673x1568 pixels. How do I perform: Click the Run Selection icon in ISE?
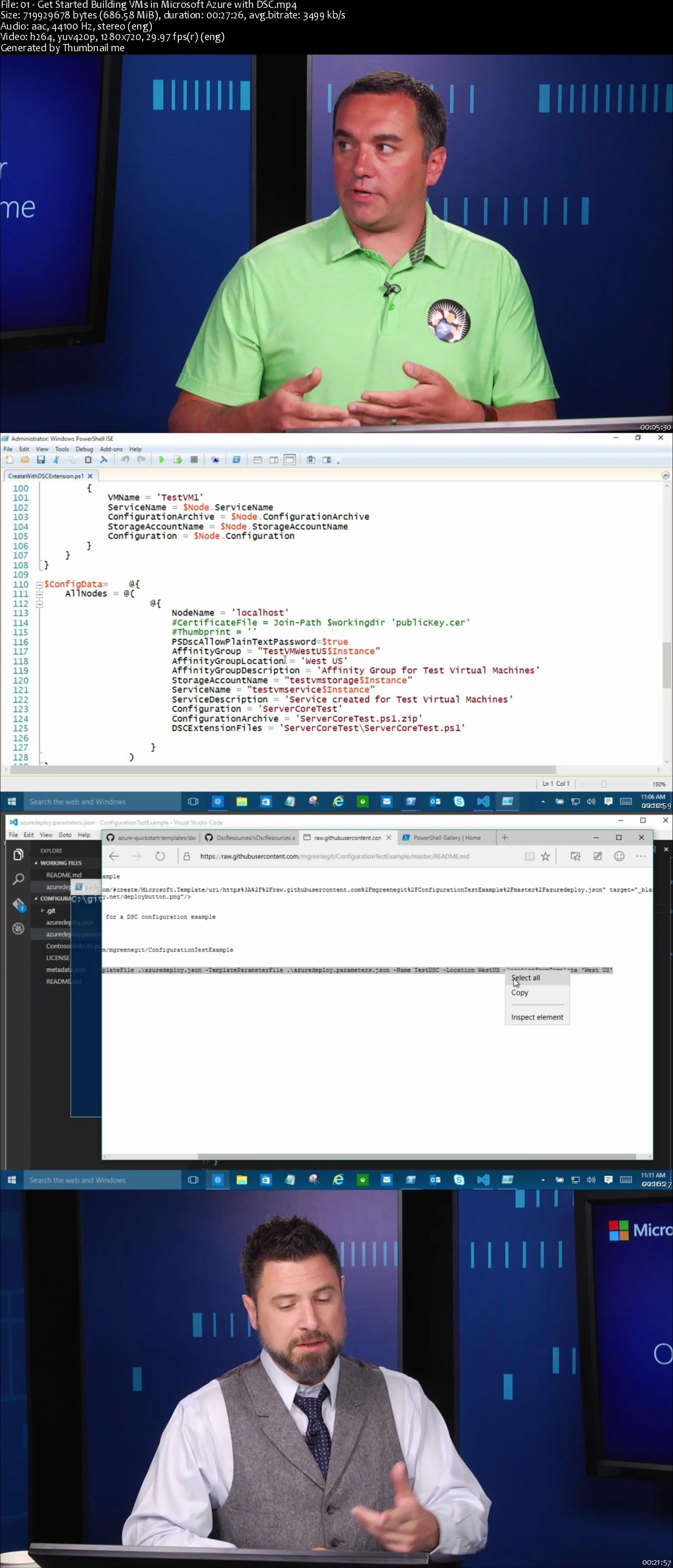[177, 460]
